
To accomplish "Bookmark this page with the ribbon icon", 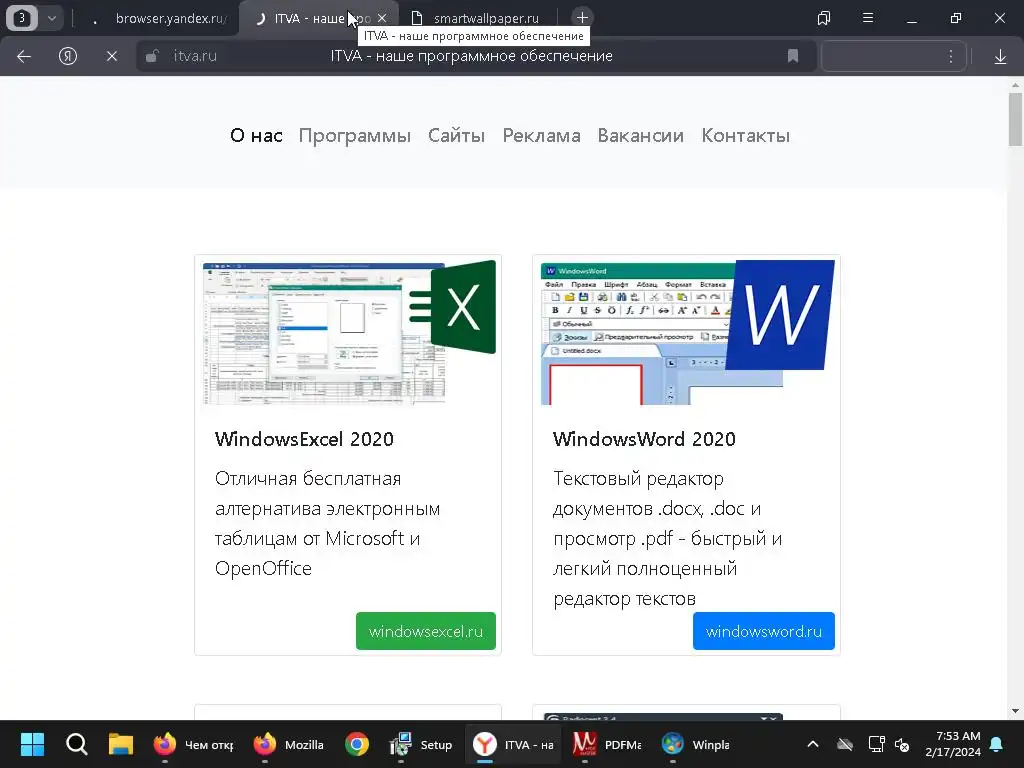I will pyautogui.click(x=793, y=56).
